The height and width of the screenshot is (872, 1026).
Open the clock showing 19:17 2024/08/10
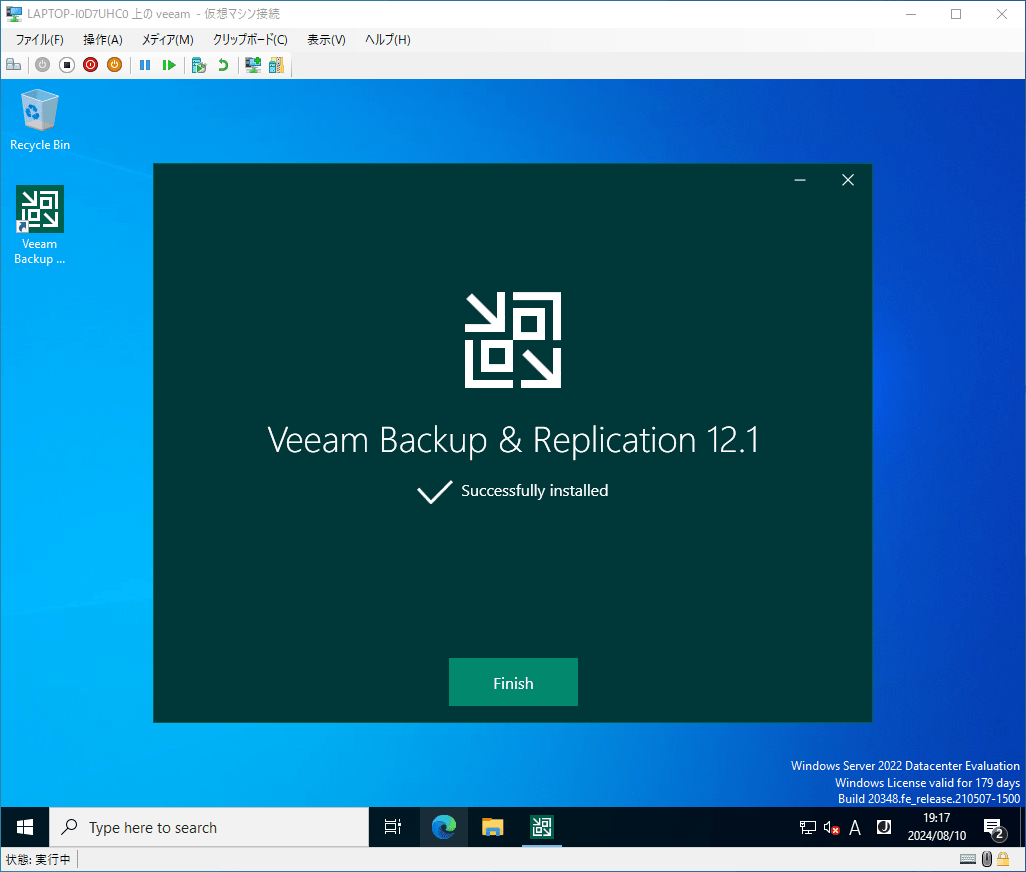tap(936, 827)
